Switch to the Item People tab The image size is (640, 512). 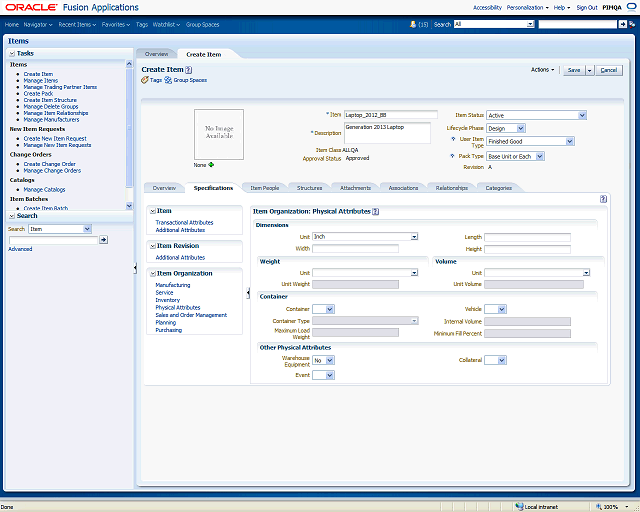[x=264, y=188]
